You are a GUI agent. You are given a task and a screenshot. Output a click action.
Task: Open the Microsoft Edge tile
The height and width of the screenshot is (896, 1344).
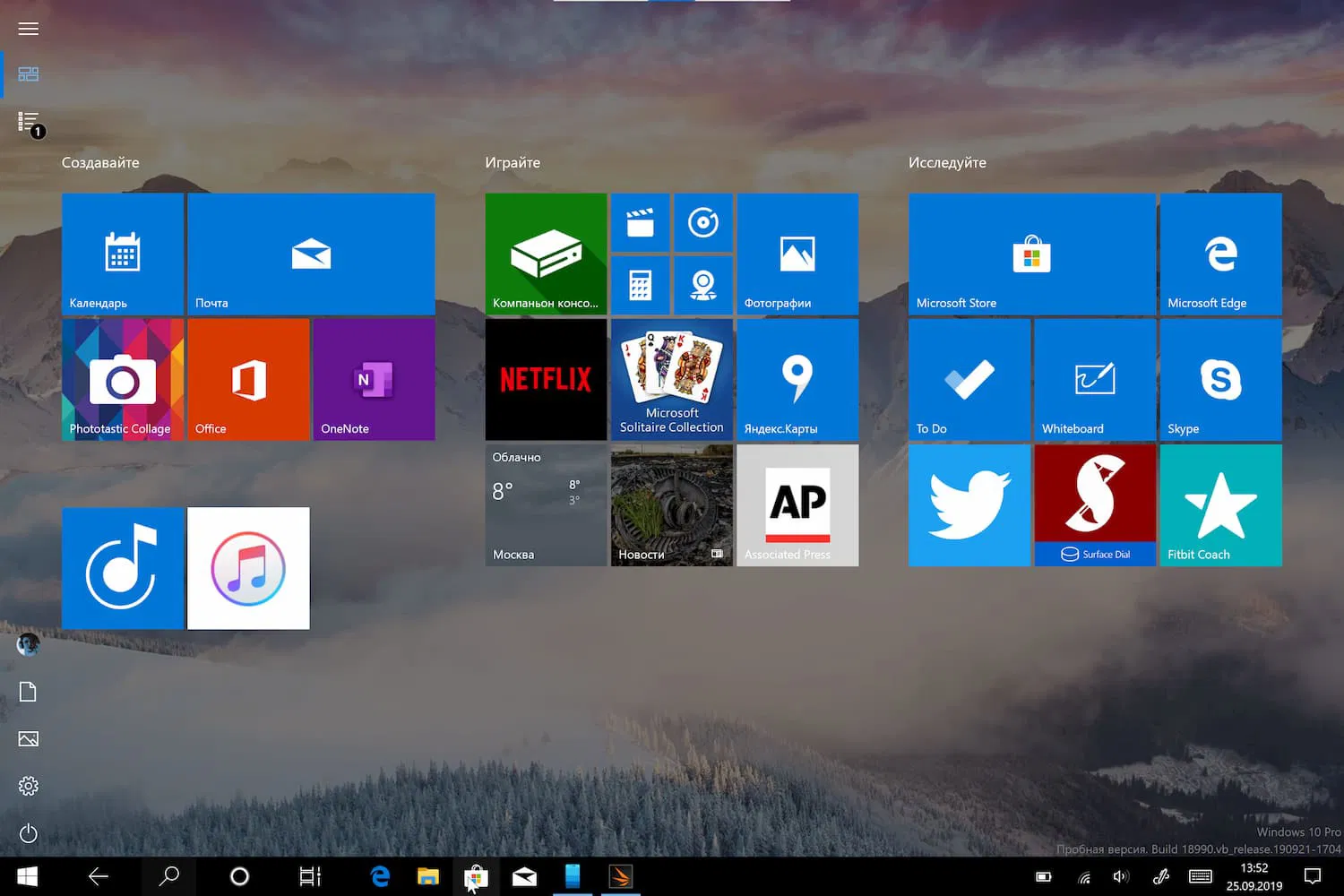[1220, 254]
